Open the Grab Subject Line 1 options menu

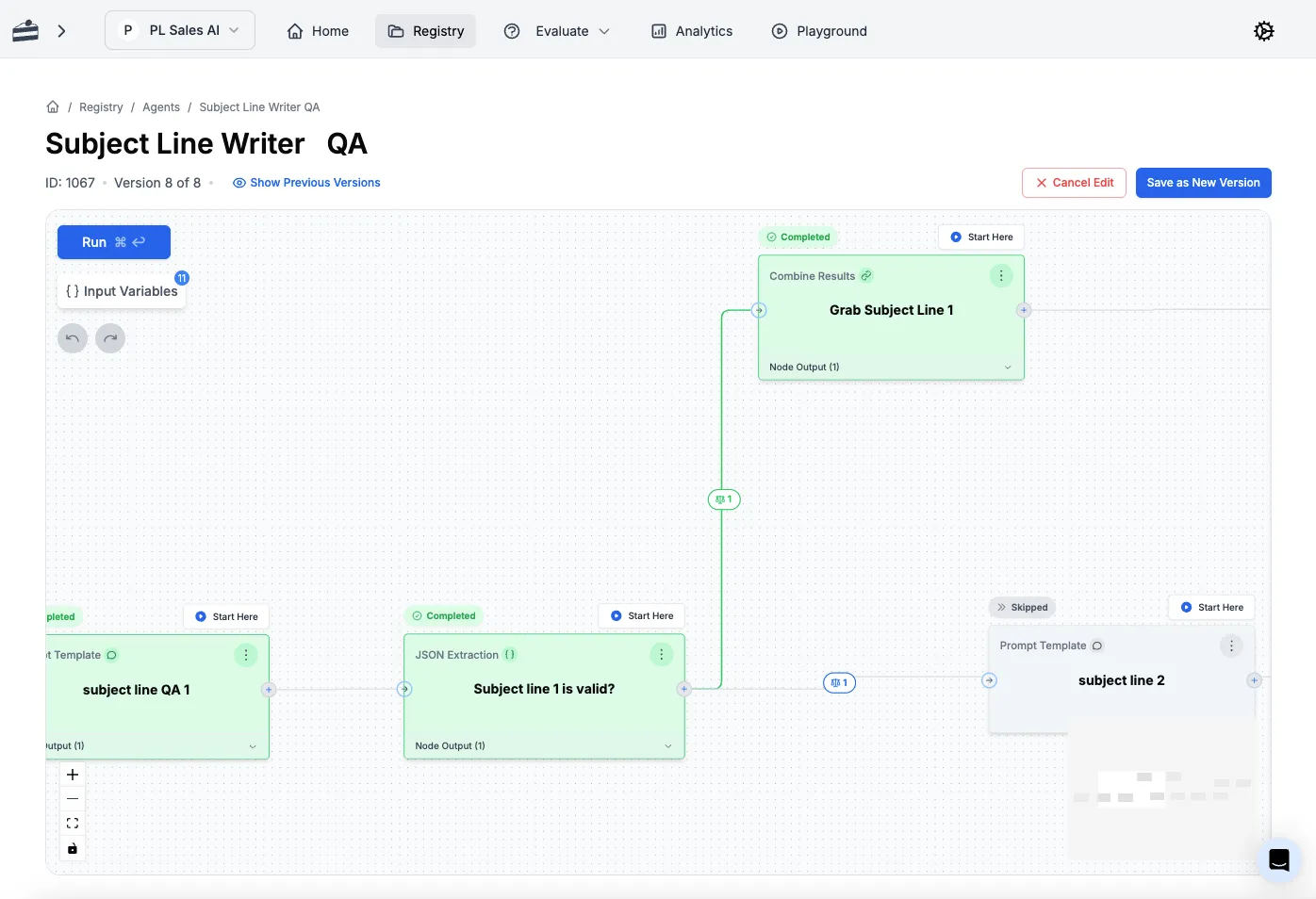coord(1001,276)
